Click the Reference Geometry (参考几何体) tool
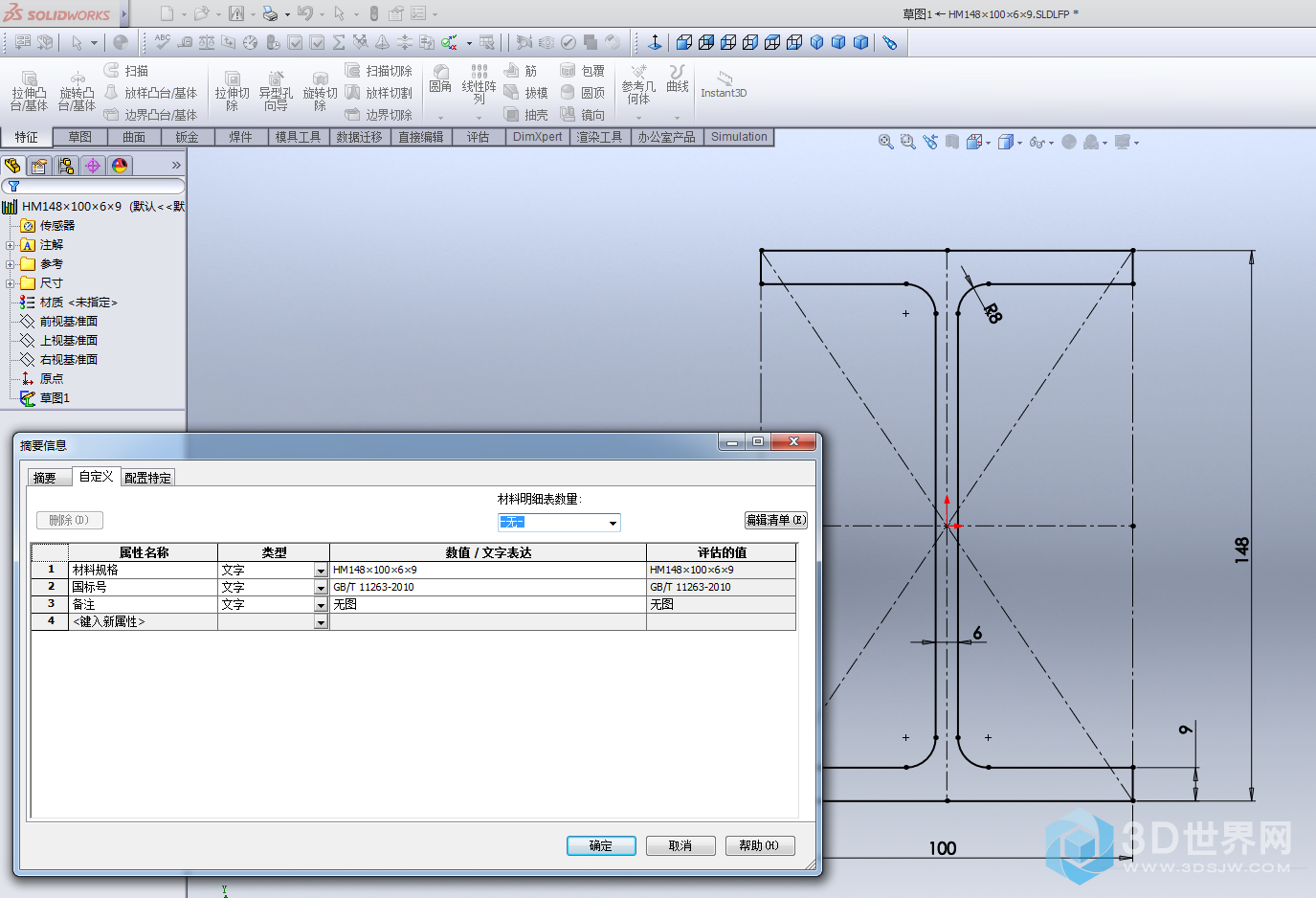The image size is (1316, 898). click(x=638, y=84)
